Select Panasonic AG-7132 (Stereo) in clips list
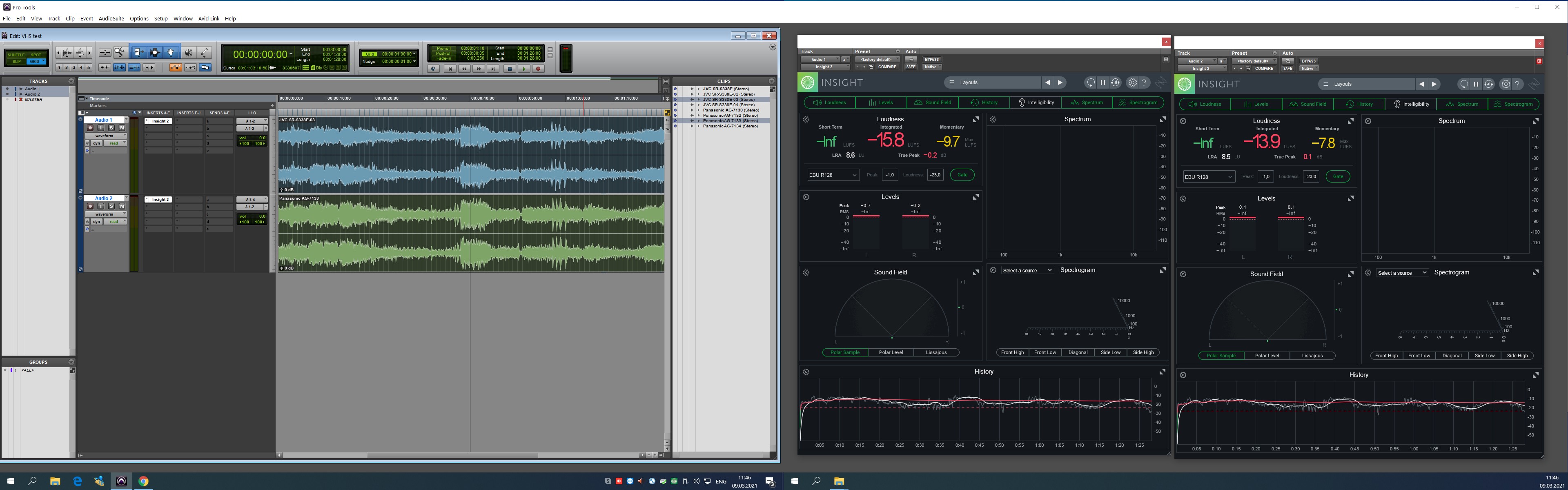1568x490 pixels. coord(731,115)
